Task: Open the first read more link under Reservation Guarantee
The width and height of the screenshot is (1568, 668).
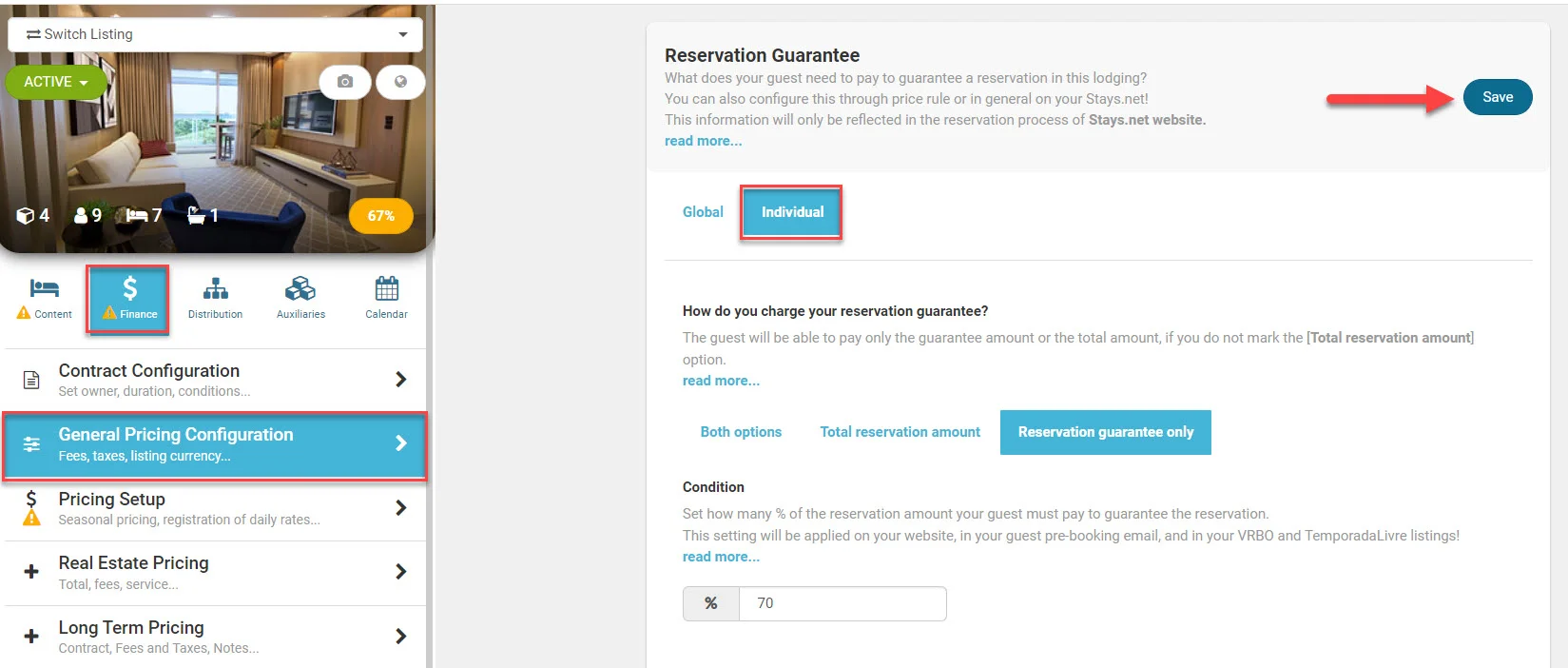Action: click(703, 141)
